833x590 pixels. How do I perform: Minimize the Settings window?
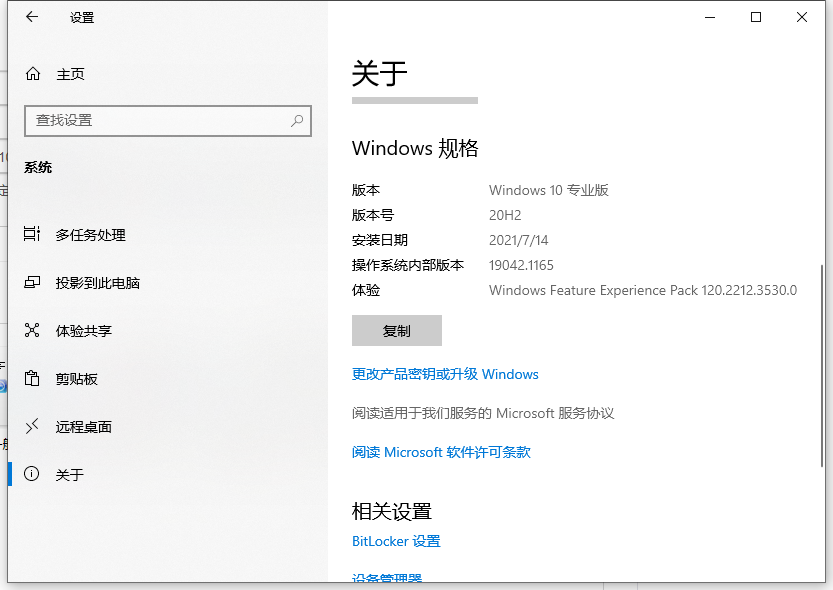[x=710, y=17]
